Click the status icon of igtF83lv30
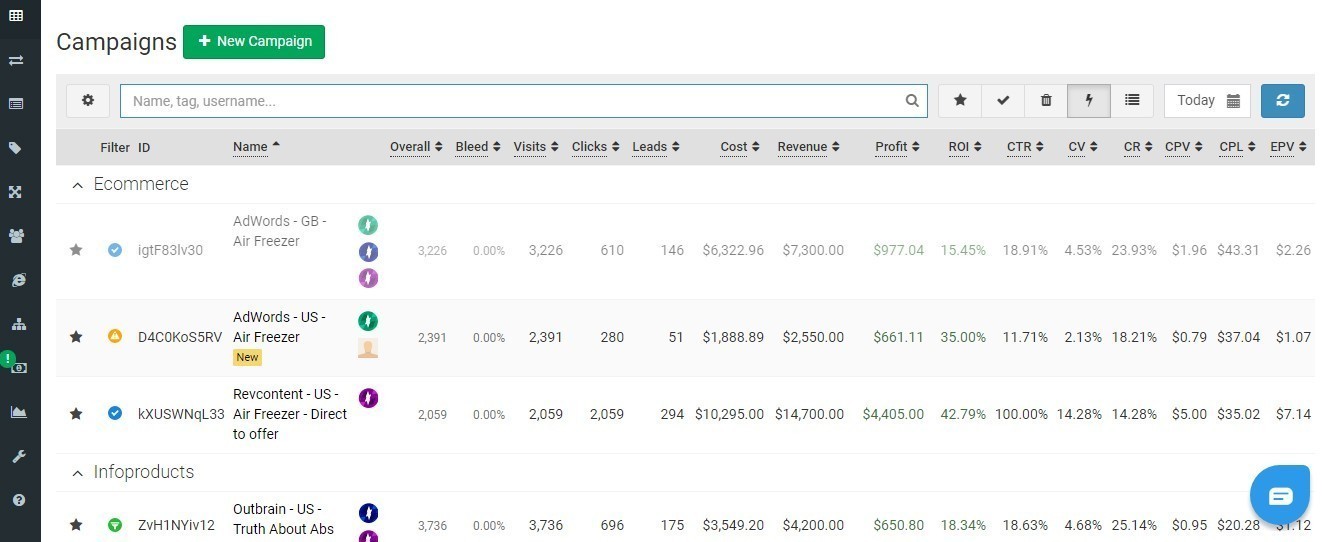Screen dimensions: 1325x542 [x=115, y=250]
